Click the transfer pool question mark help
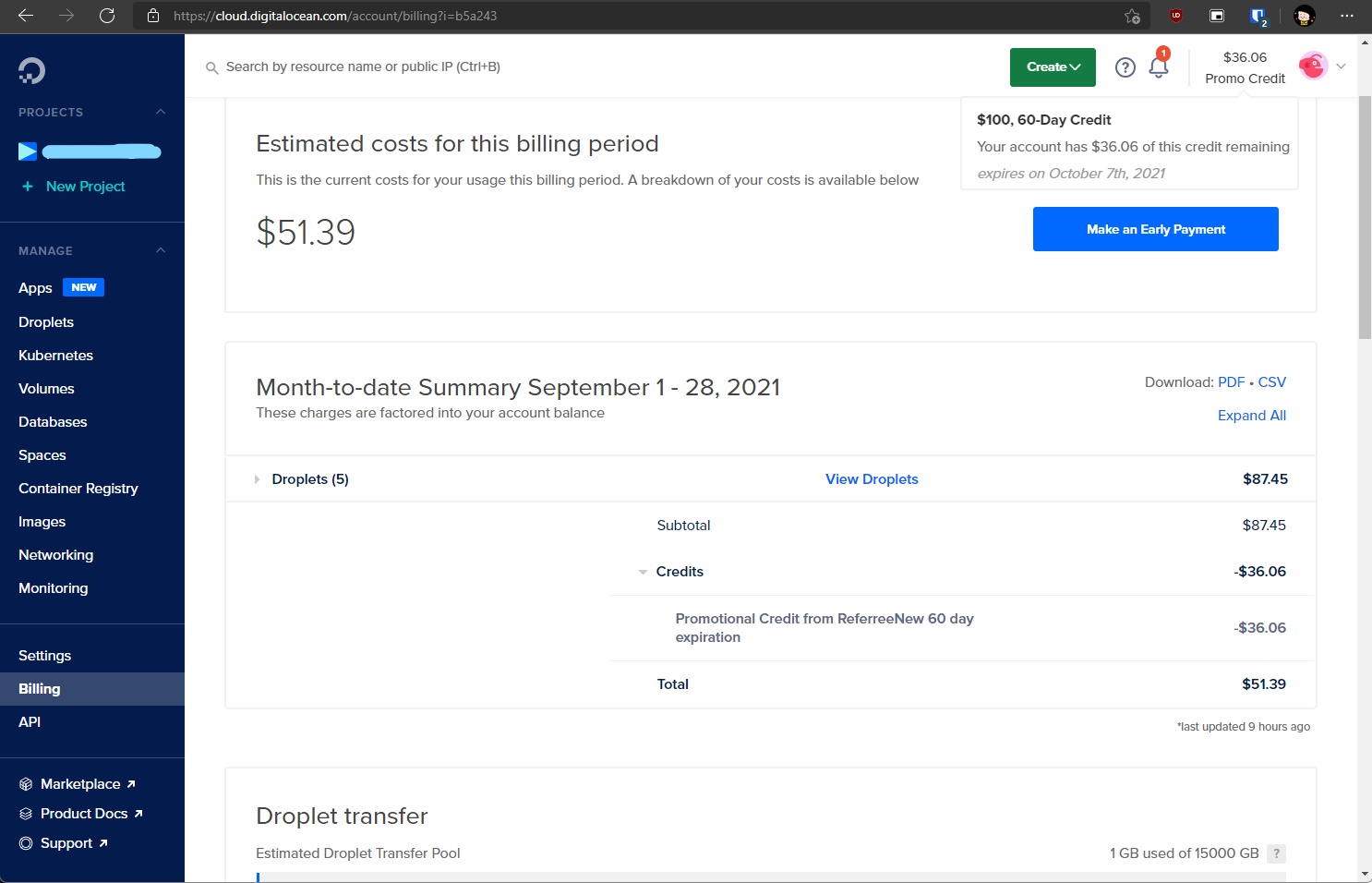Viewport: 1372px width, 883px height. point(1276,853)
